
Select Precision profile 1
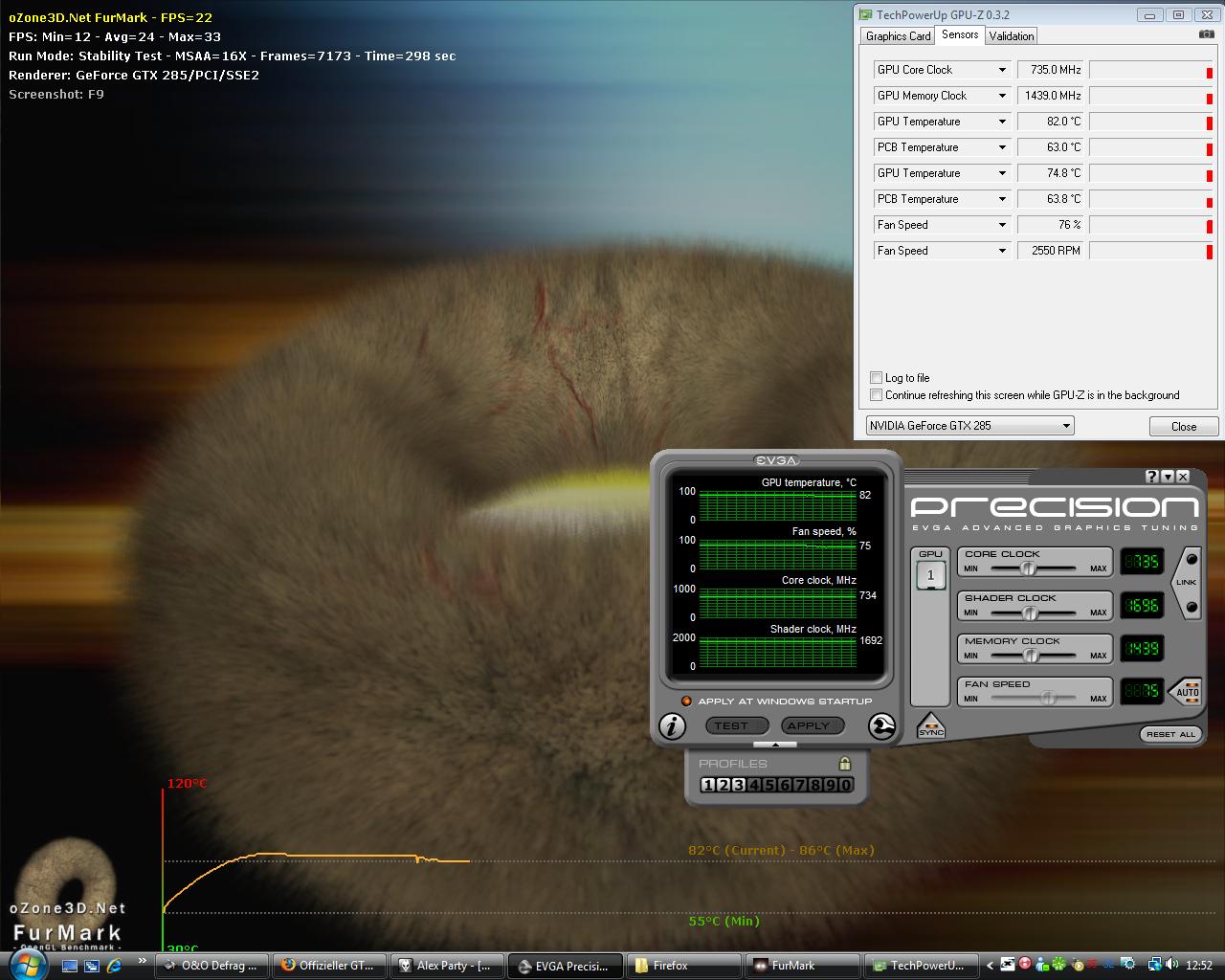[708, 785]
